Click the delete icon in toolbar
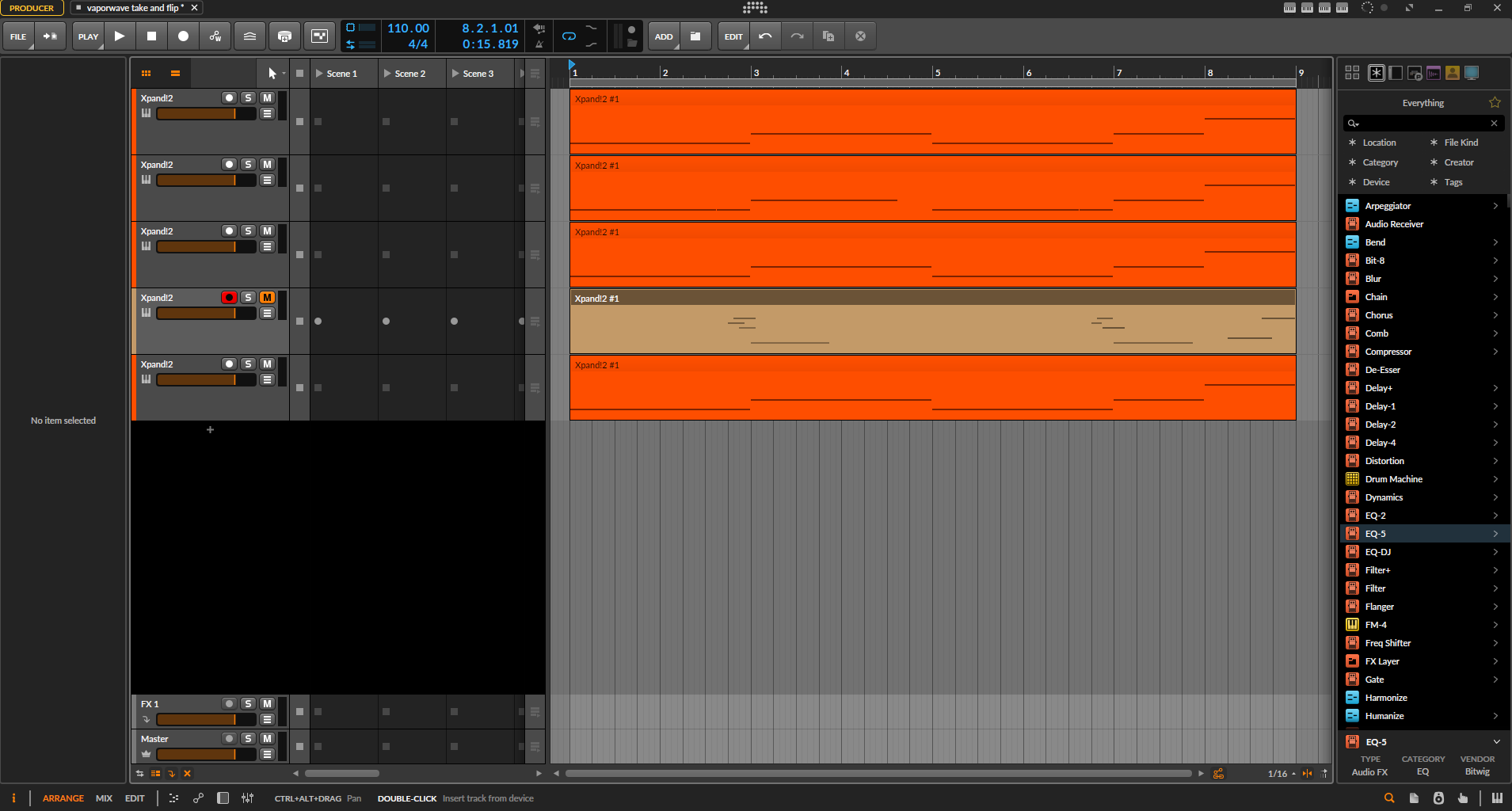The height and width of the screenshot is (811, 1512). [x=860, y=36]
